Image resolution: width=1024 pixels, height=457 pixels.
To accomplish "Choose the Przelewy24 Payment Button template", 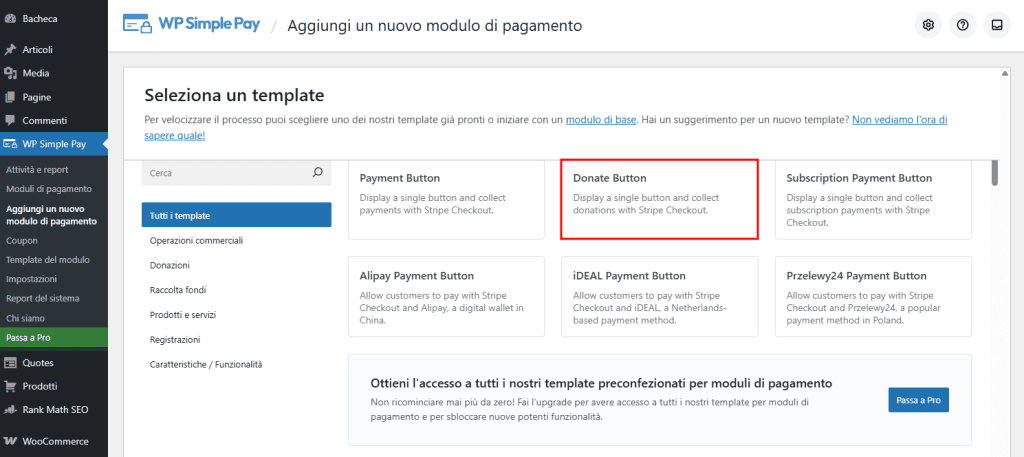I will coord(873,296).
